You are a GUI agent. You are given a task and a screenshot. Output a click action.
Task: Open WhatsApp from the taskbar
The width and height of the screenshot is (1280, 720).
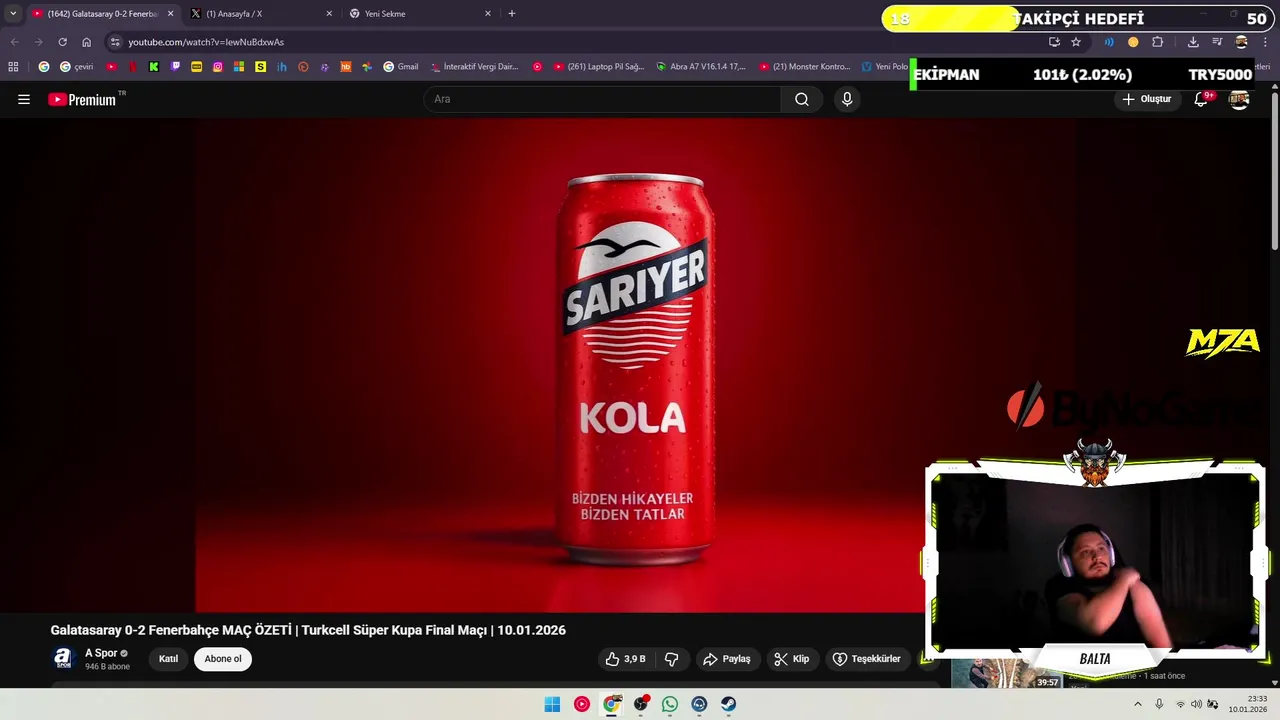[670, 704]
